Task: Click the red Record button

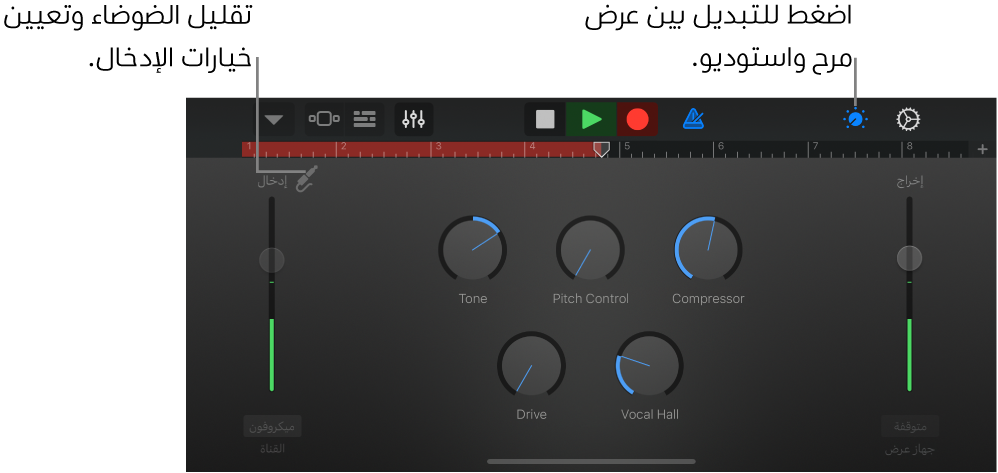Action: click(x=637, y=119)
